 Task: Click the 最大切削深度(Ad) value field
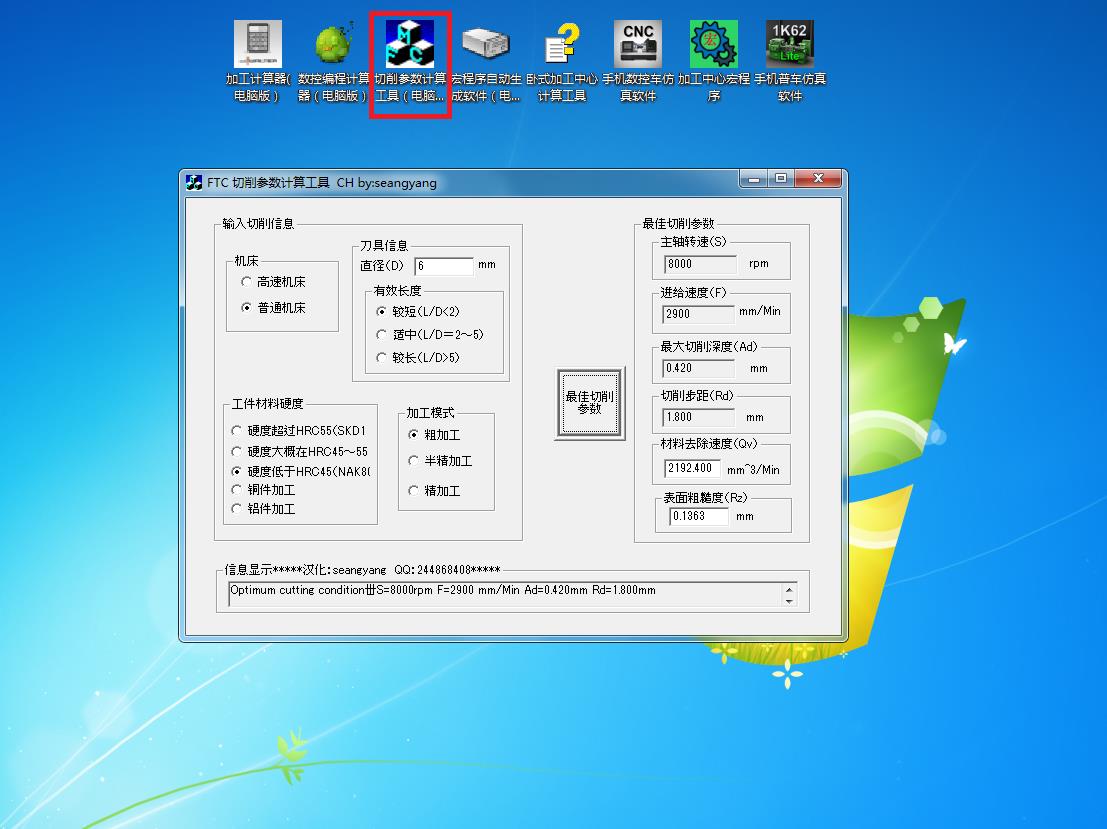click(x=698, y=368)
